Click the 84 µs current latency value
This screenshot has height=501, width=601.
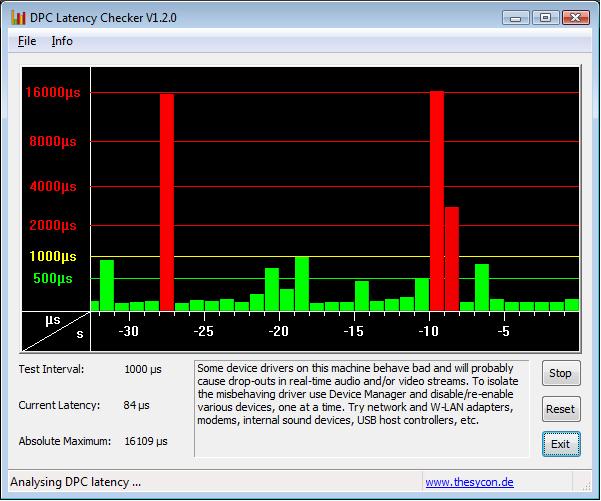pos(136,405)
